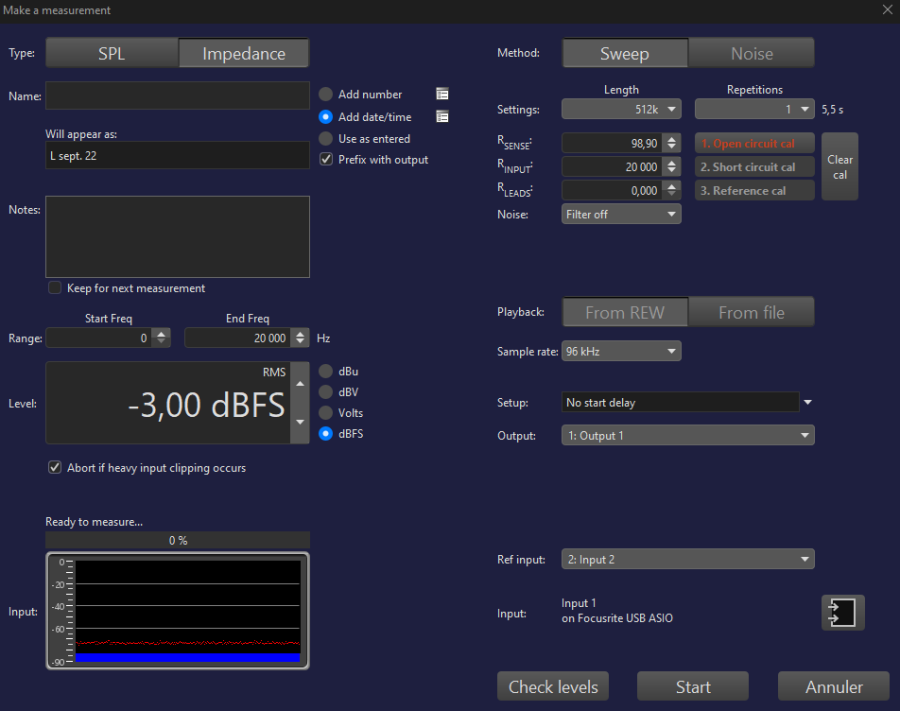This screenshot has height=711, width=900.
Task: Open the Add number settings icon
Action: pyautogui.click(x=442, y=94)
